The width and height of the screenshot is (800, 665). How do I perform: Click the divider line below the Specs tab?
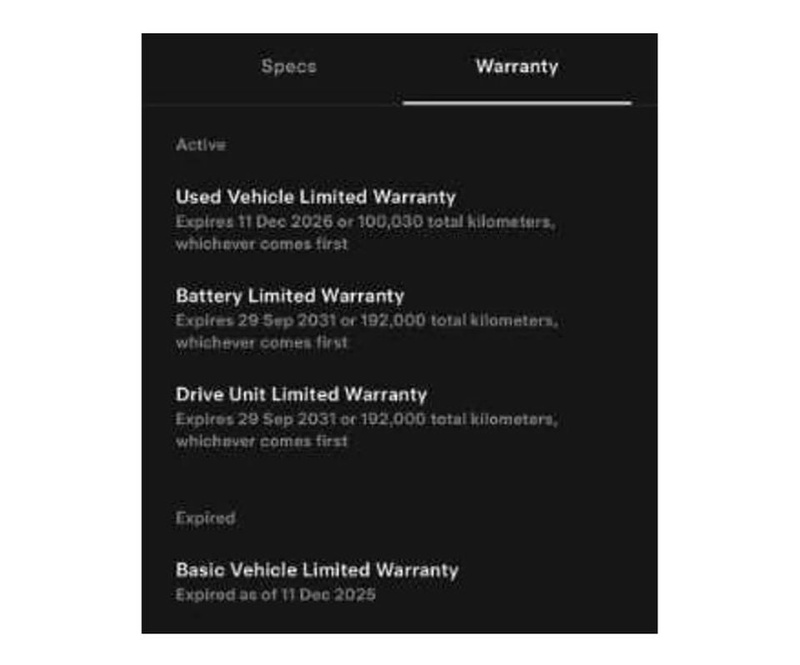pyautogui.click(x=272, y=105)
